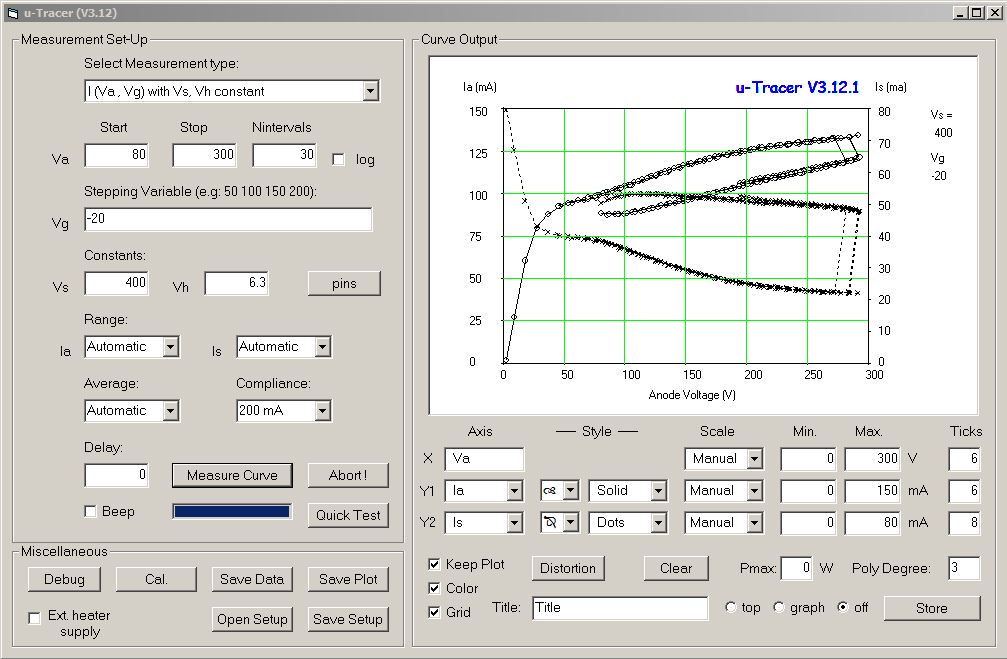Viewport: 1007px width, 659px height.
Task: Expand the Is range dropdown
Action: coord(322,347)
